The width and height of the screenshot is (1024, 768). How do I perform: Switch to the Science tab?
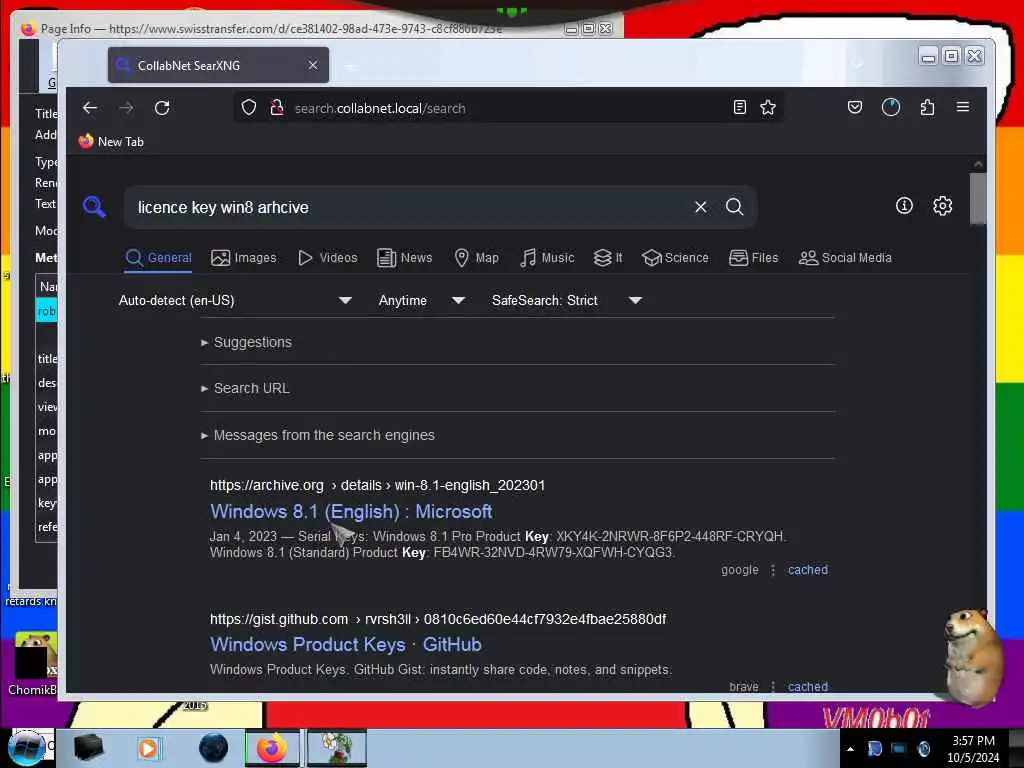[675, 258]
